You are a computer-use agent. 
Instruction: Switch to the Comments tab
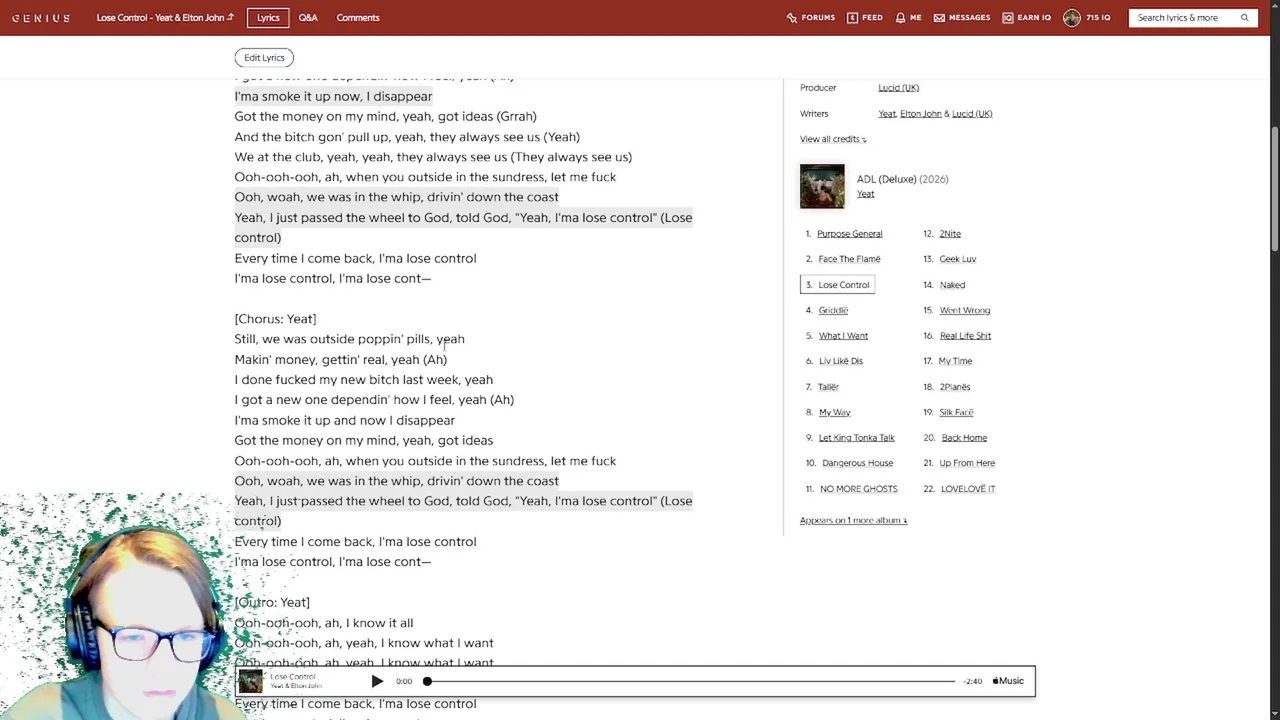pos(358,18)
